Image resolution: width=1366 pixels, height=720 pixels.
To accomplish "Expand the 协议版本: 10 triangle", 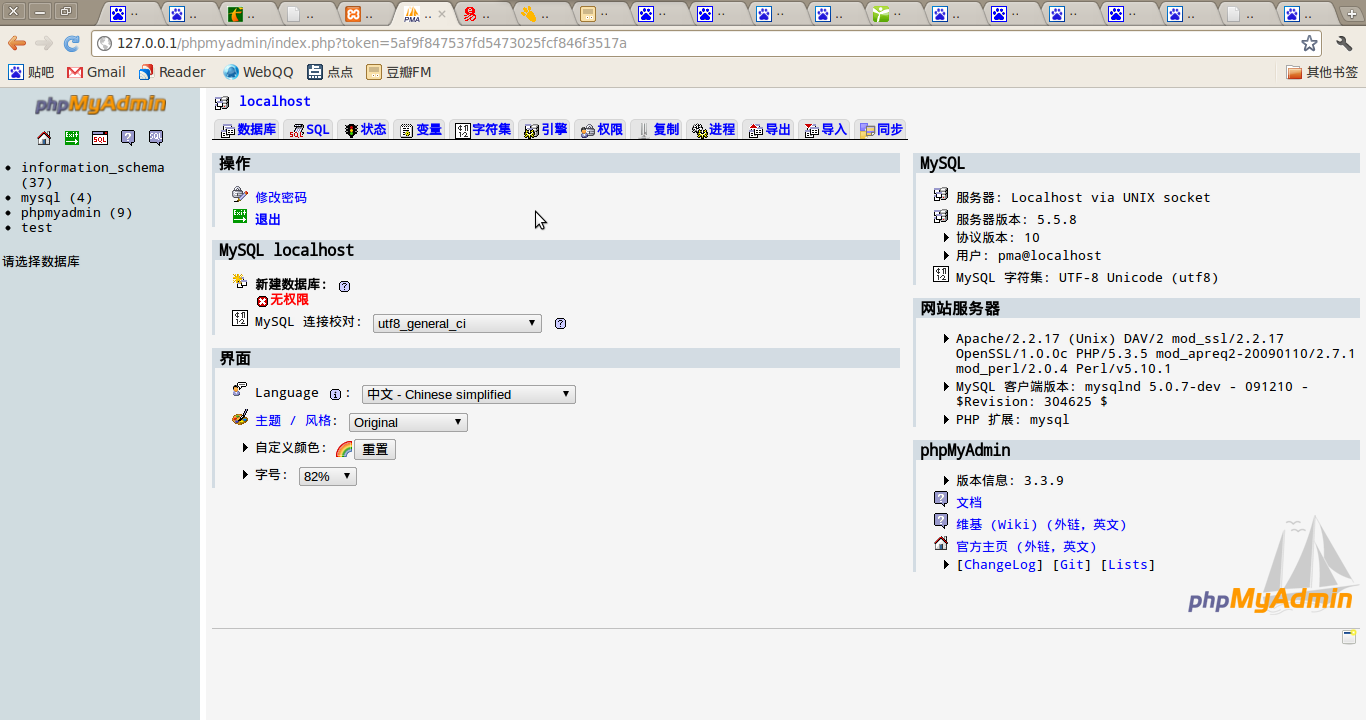I will [947, 237].
